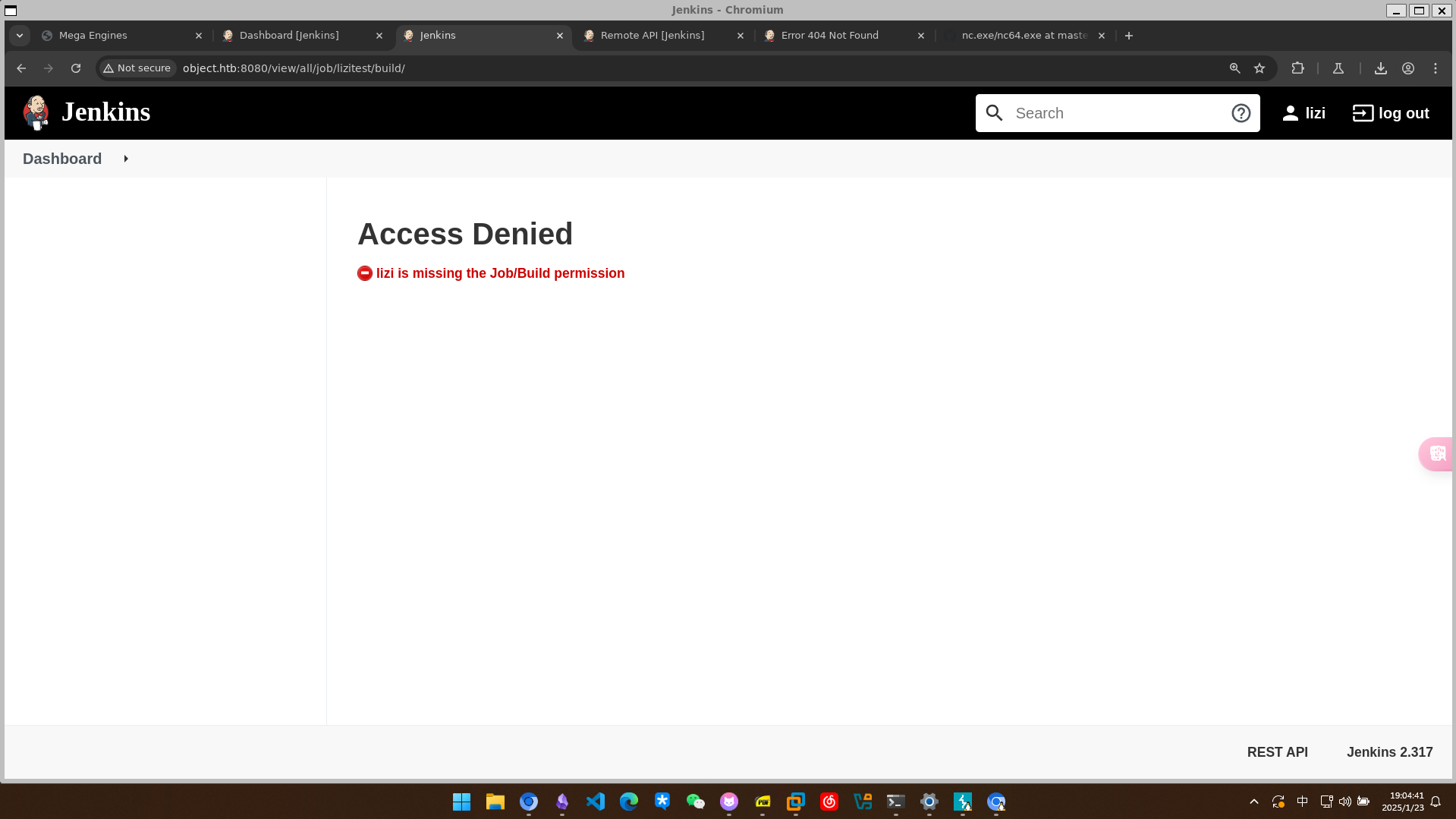Open the REST API footer link
The height and width of the screenshot is (819, 1456).
(1277, 752)
